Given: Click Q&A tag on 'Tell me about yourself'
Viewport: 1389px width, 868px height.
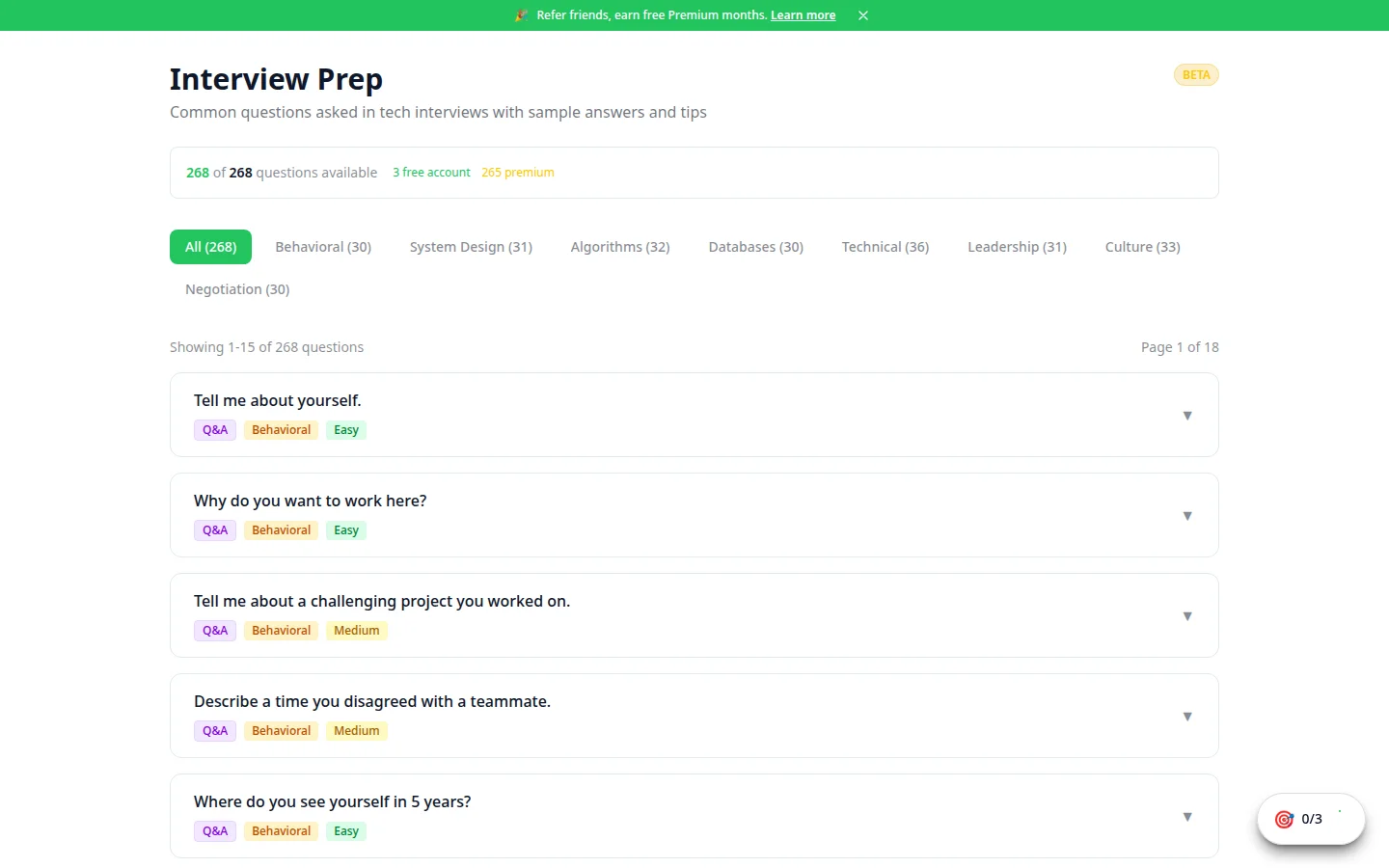Looking at the screenshot, I should (x=215, y=430).
